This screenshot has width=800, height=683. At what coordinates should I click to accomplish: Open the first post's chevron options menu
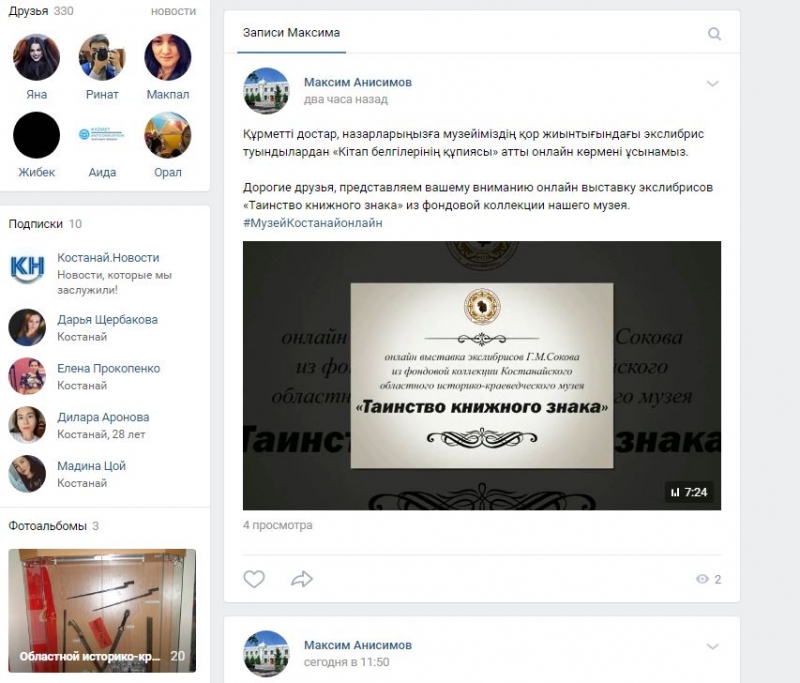[713, 84]
